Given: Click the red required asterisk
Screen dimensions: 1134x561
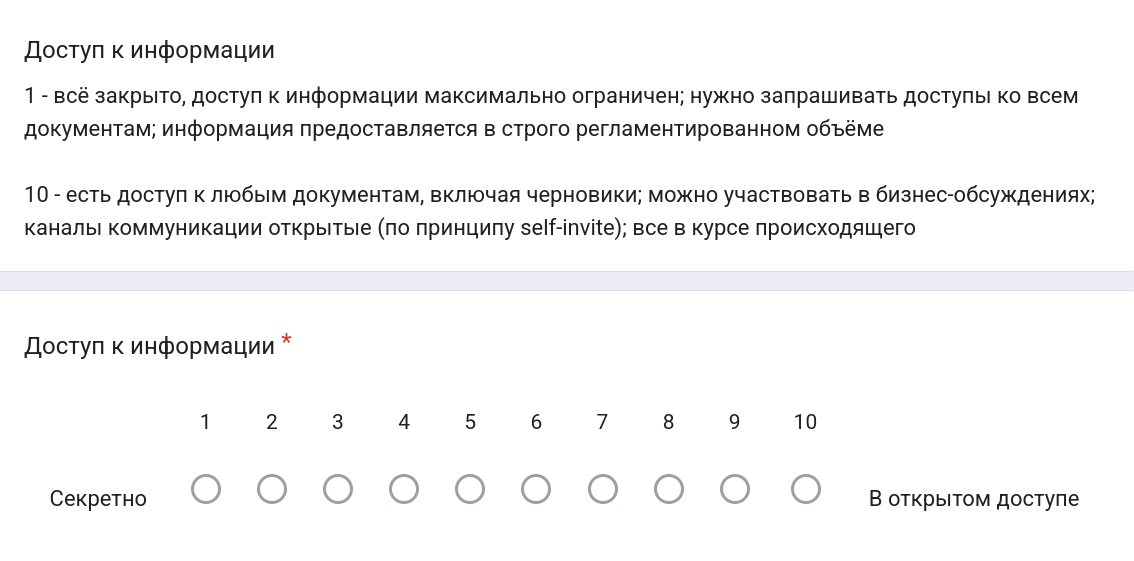Looking at the screenshot, I should point(287,341).
